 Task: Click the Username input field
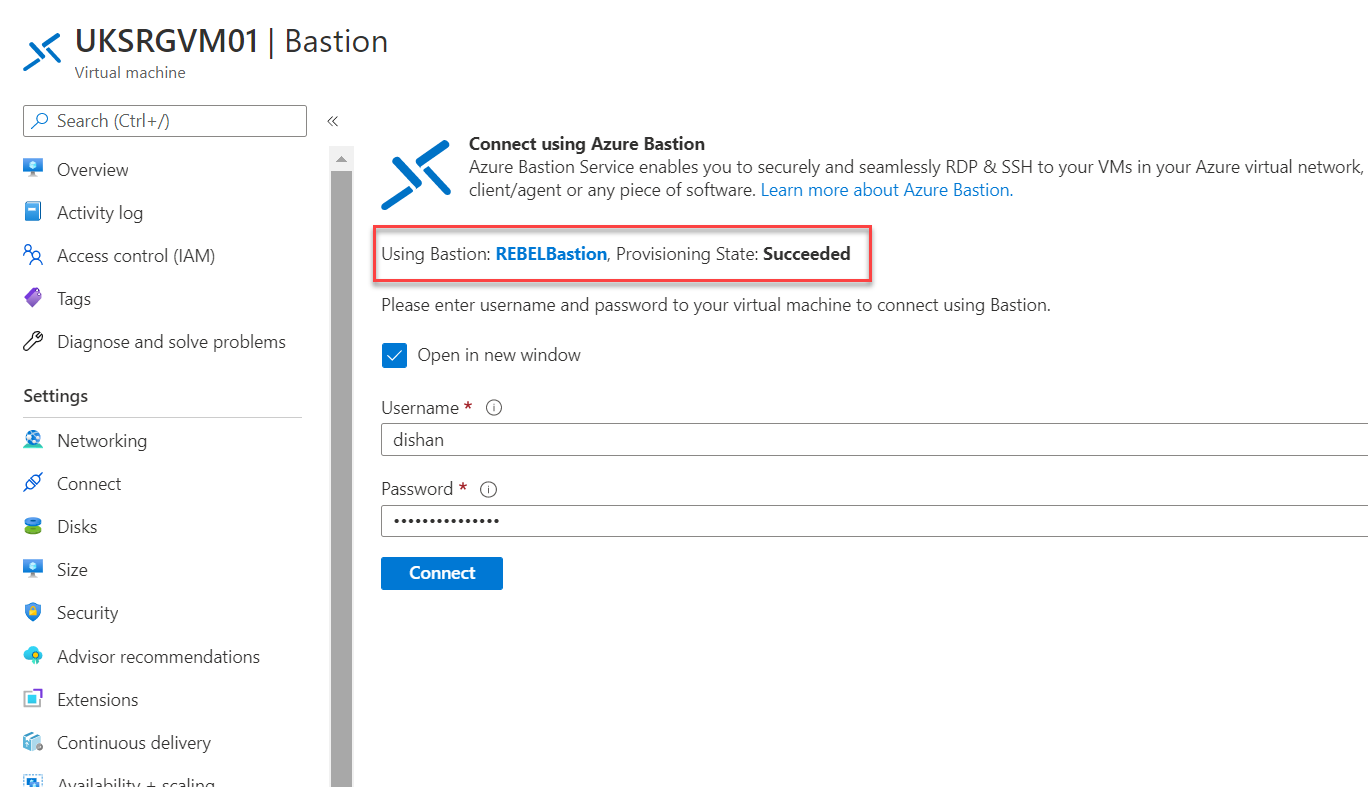point(874,440)
